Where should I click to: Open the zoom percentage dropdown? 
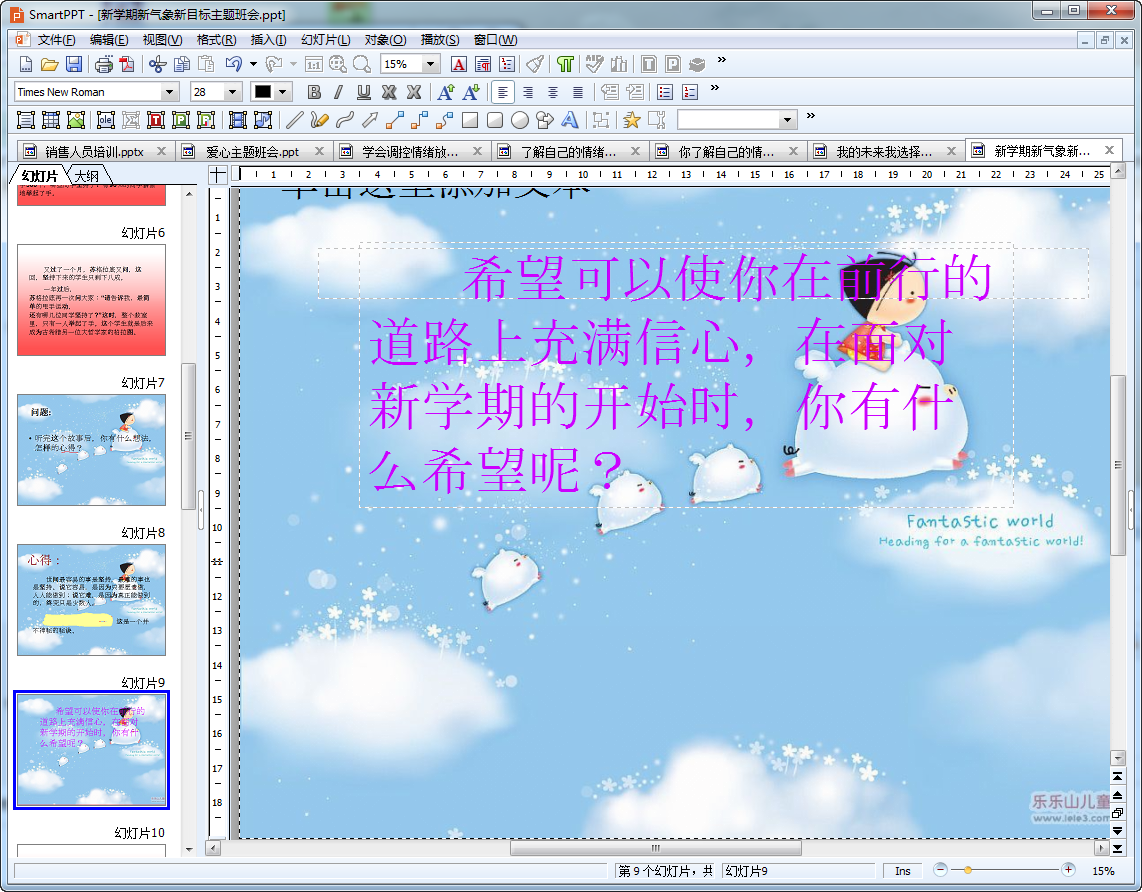click(430, 65)
